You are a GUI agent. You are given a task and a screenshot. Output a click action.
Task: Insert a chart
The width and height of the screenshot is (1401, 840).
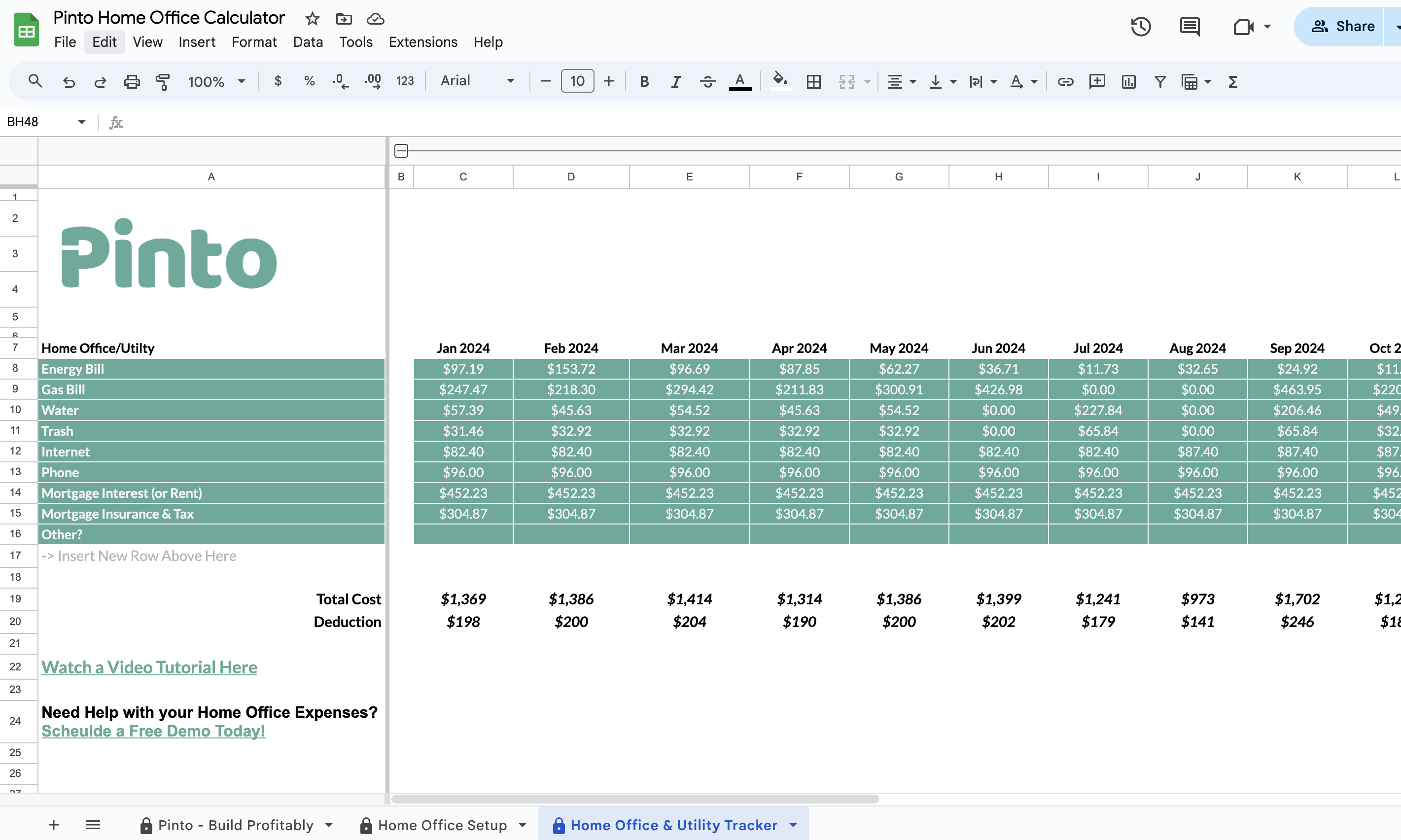pos(1127,81)
